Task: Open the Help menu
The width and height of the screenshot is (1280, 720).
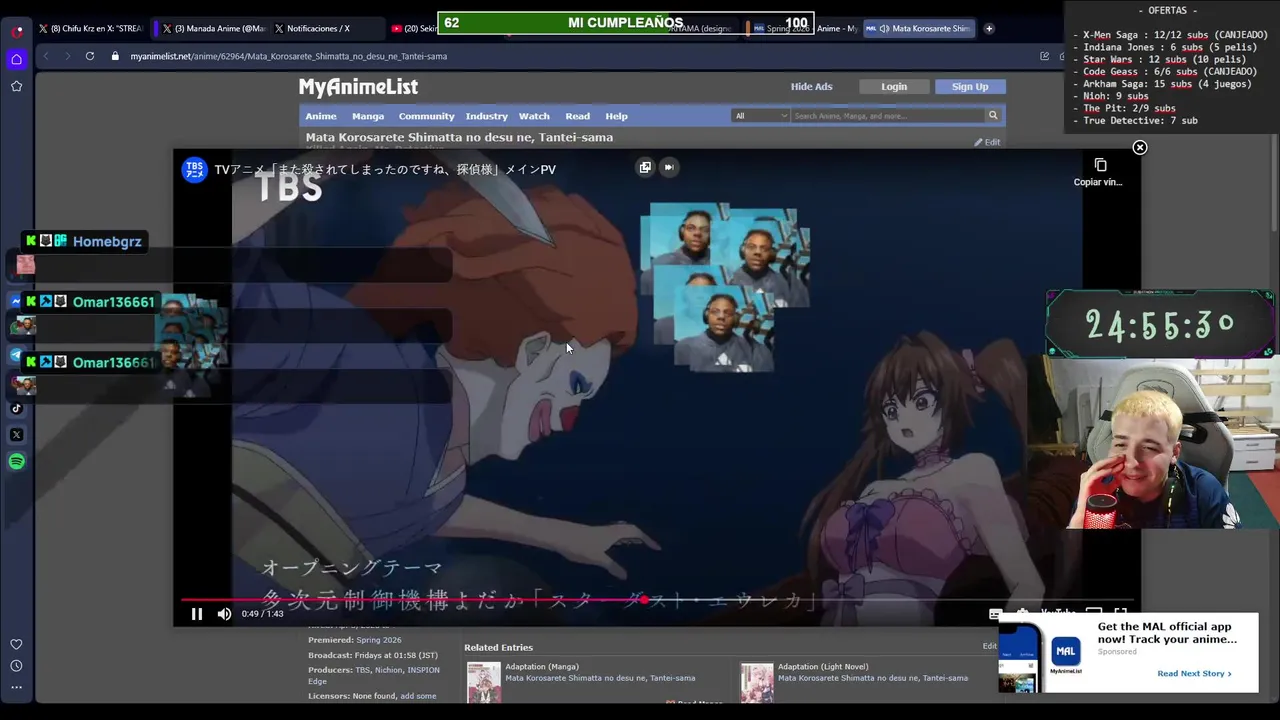Action: [x=616, y=116]
